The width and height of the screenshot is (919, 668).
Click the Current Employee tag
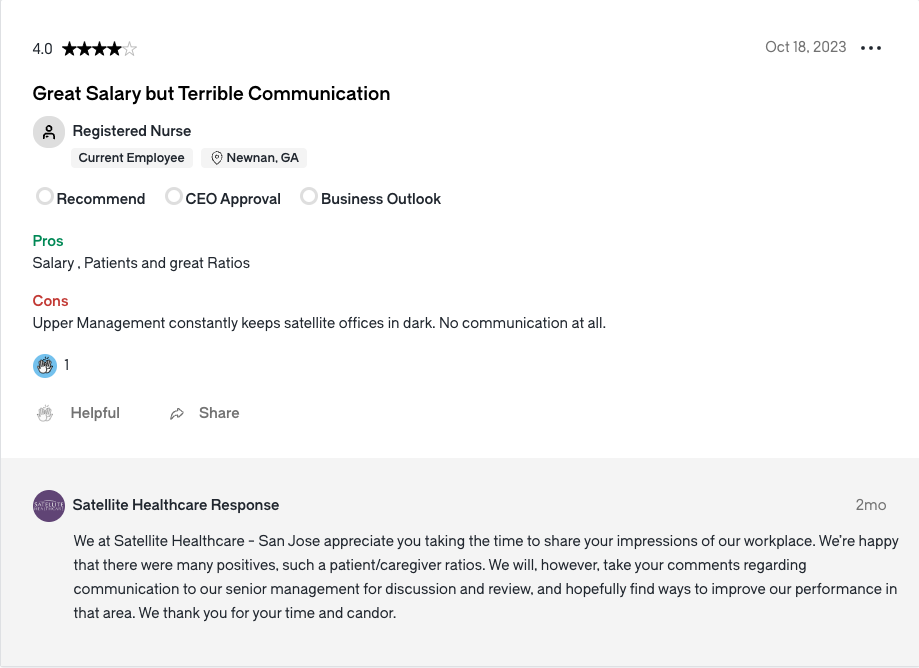click(x=131, y=157)
